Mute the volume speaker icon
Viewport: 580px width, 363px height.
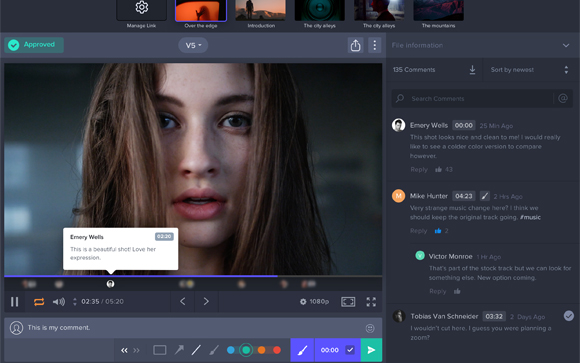click(x=58, y=302)
